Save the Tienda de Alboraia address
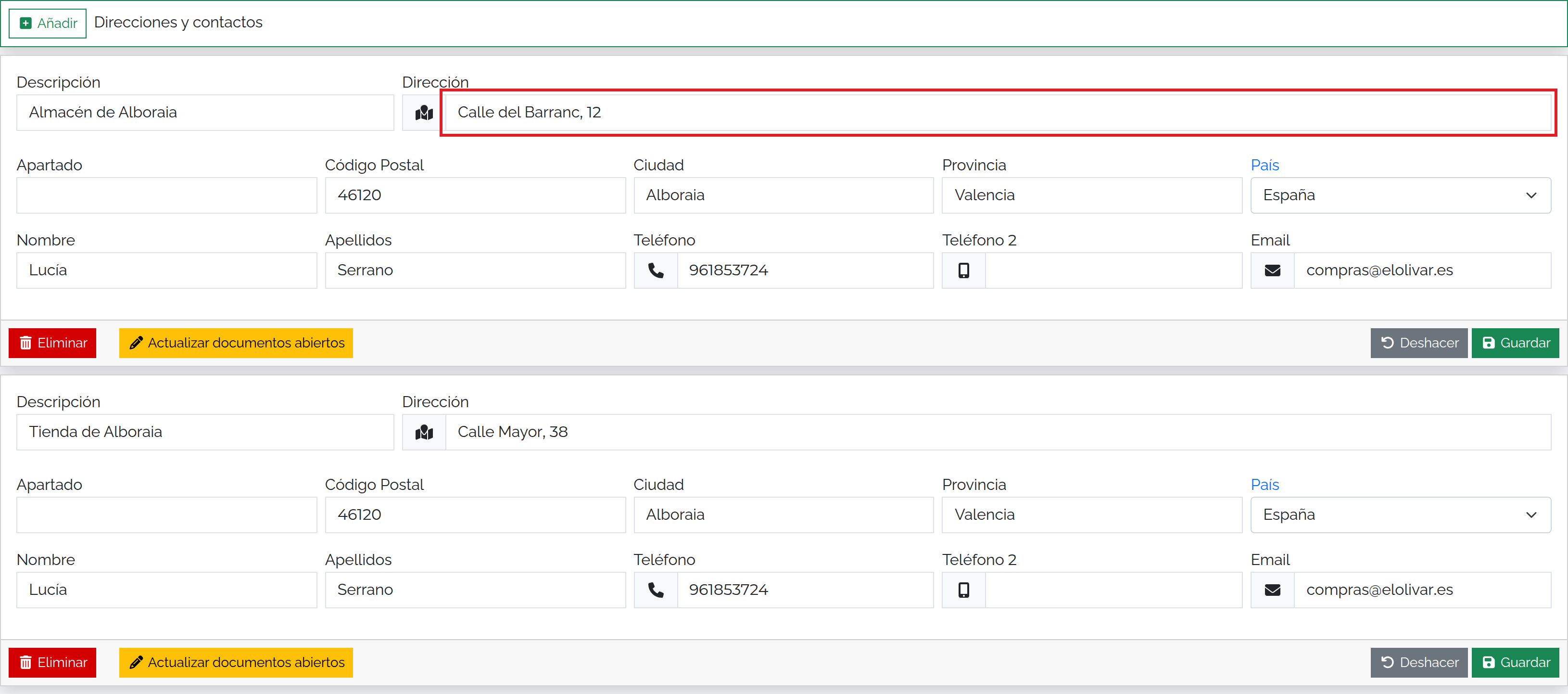1568x694 pixels. tap(1516, 662)
